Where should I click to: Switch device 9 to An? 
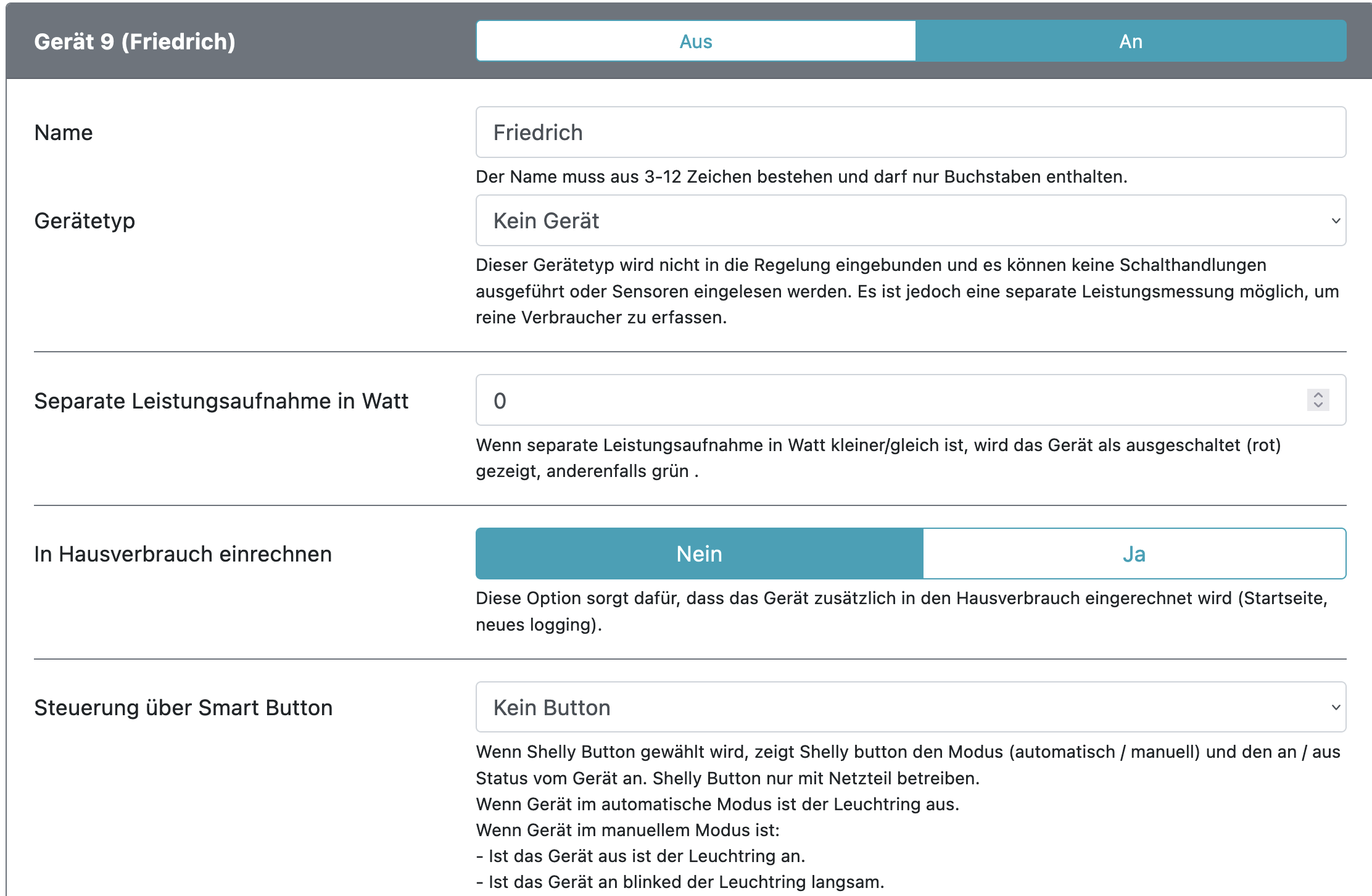tap(1130, 41)
